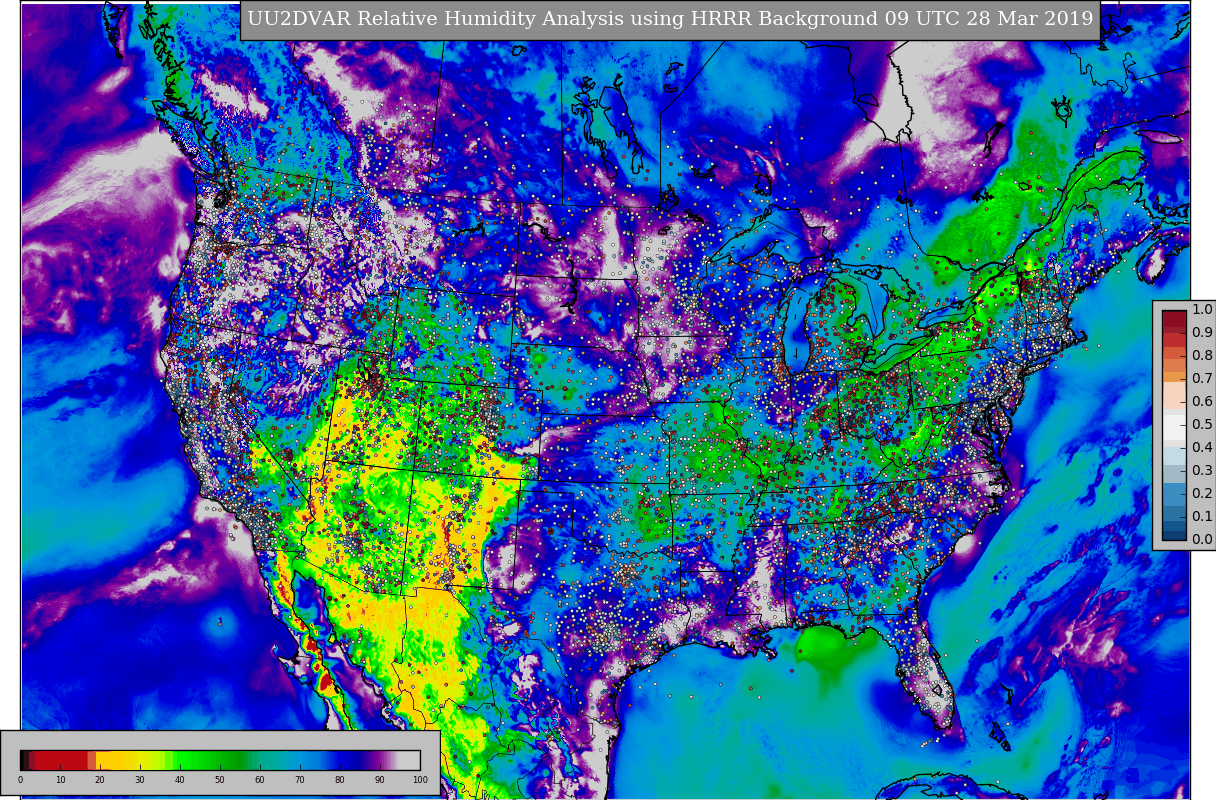Select the green band of the humidity colorbar
This screenshot has height=800, width=1216.
click(209, 760)
